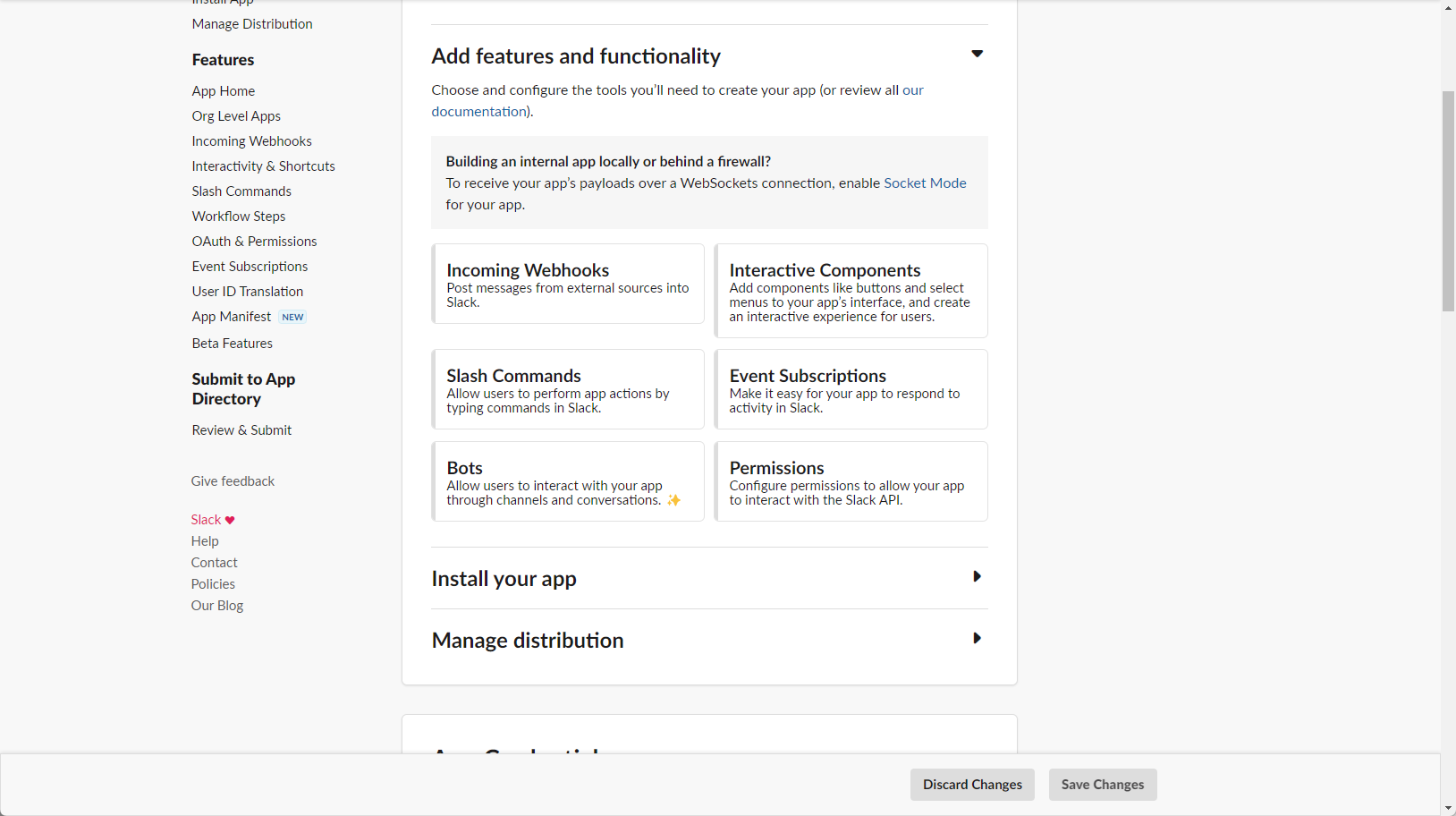This screenshot has width=1456, height=816.
Task: Open User ID Translation in sidebar
Action: [x=248, y=292]
